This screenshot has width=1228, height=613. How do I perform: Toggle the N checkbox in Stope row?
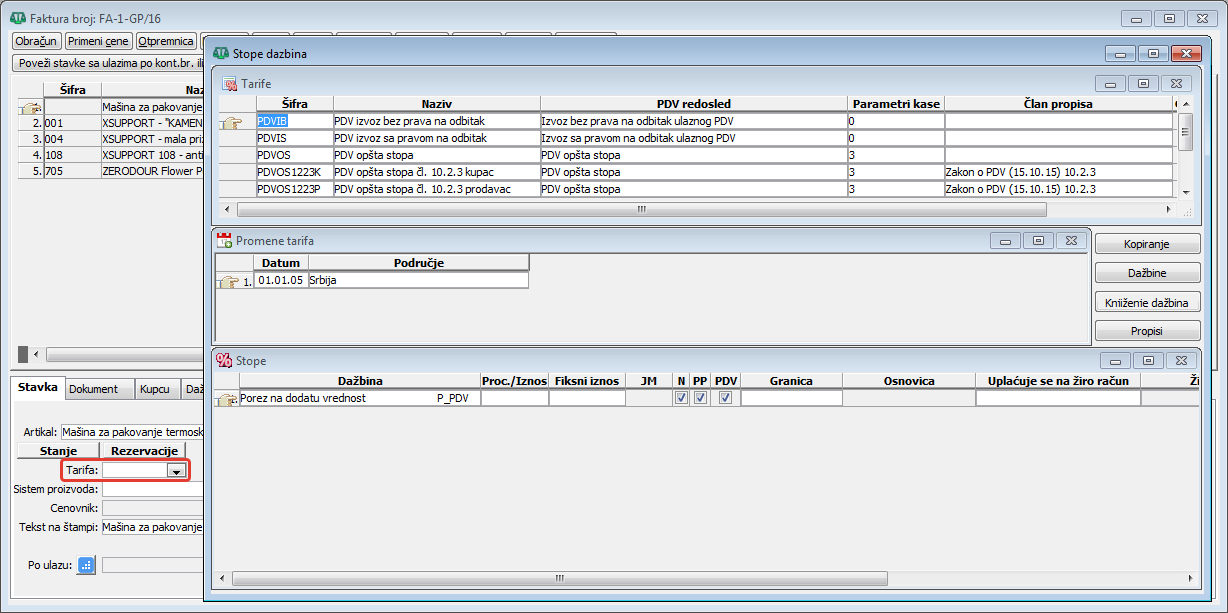pos(681,398)
